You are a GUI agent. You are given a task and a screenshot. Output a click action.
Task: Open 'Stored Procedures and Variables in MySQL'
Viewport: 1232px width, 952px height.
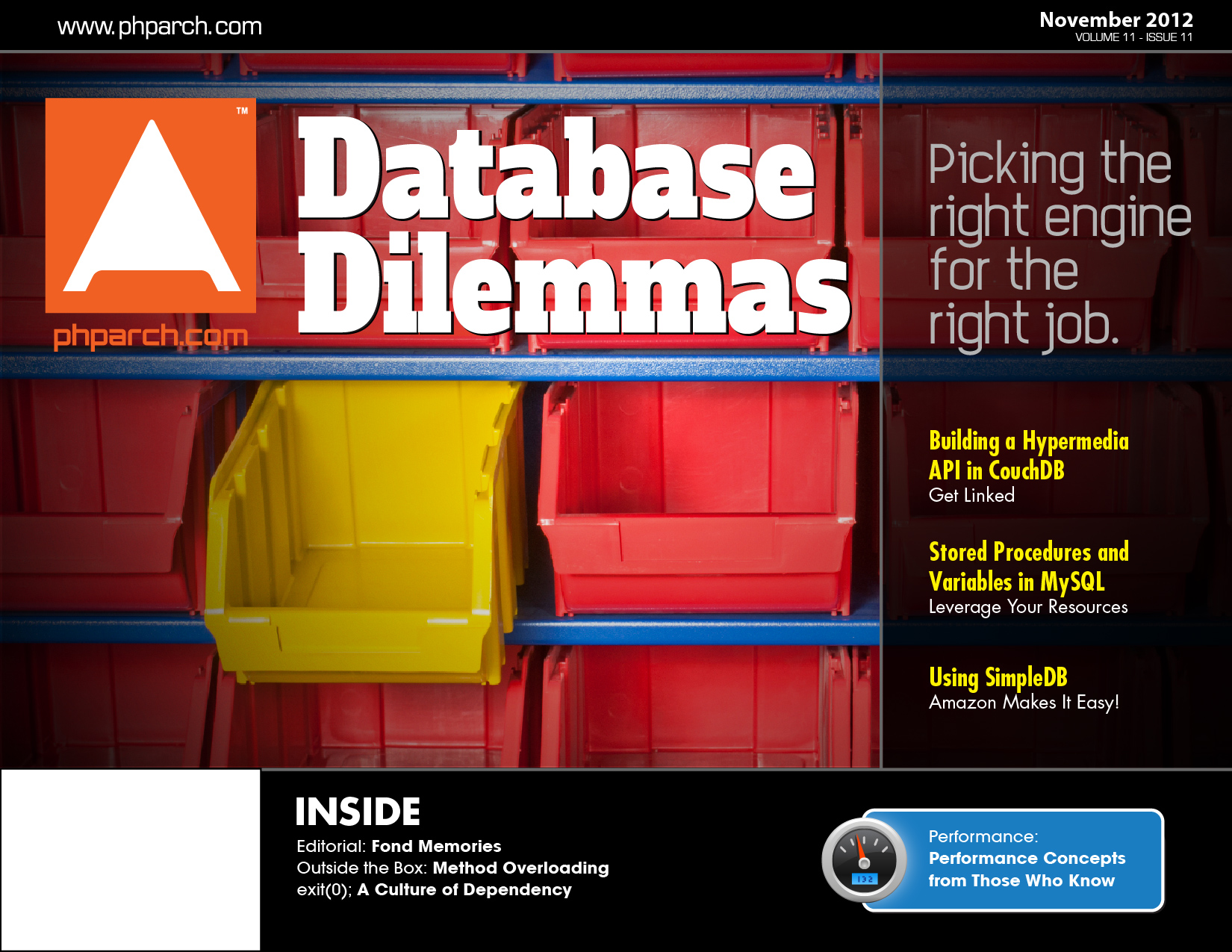click(1028, 567)
